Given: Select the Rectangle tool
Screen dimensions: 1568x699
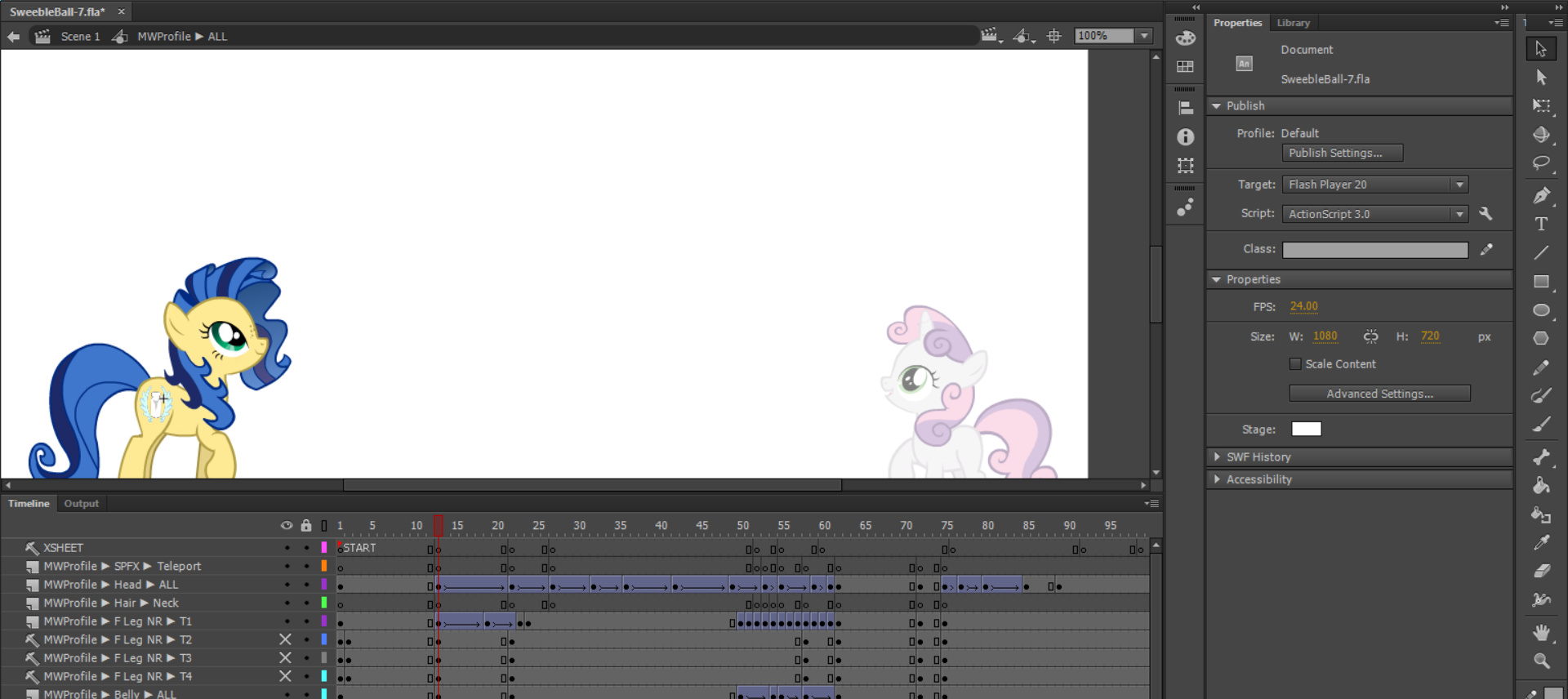Looking at the screenshot, I should click(x=1541, y=282).
